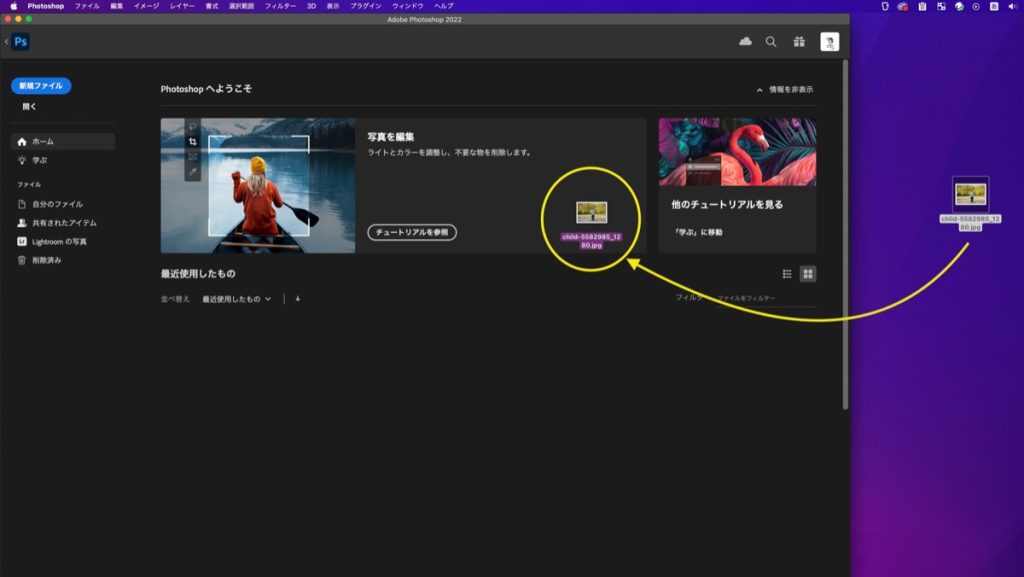Viewport: 1024px width, 577px height.
Task: Open the ウィンドウ menu
Action: click(408, 6)
